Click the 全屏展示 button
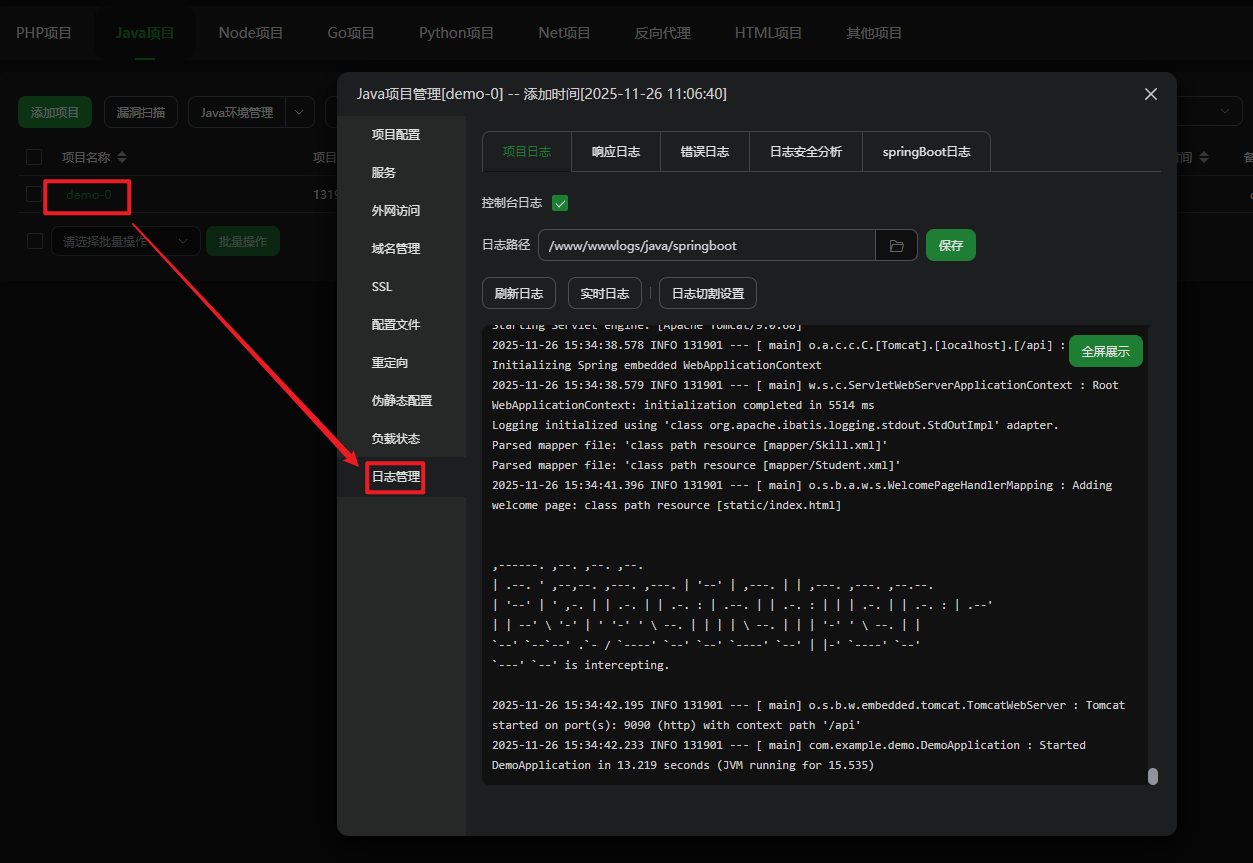Screen dimensions: 1253x863 pyautogui.click(x=1105, y=351)
